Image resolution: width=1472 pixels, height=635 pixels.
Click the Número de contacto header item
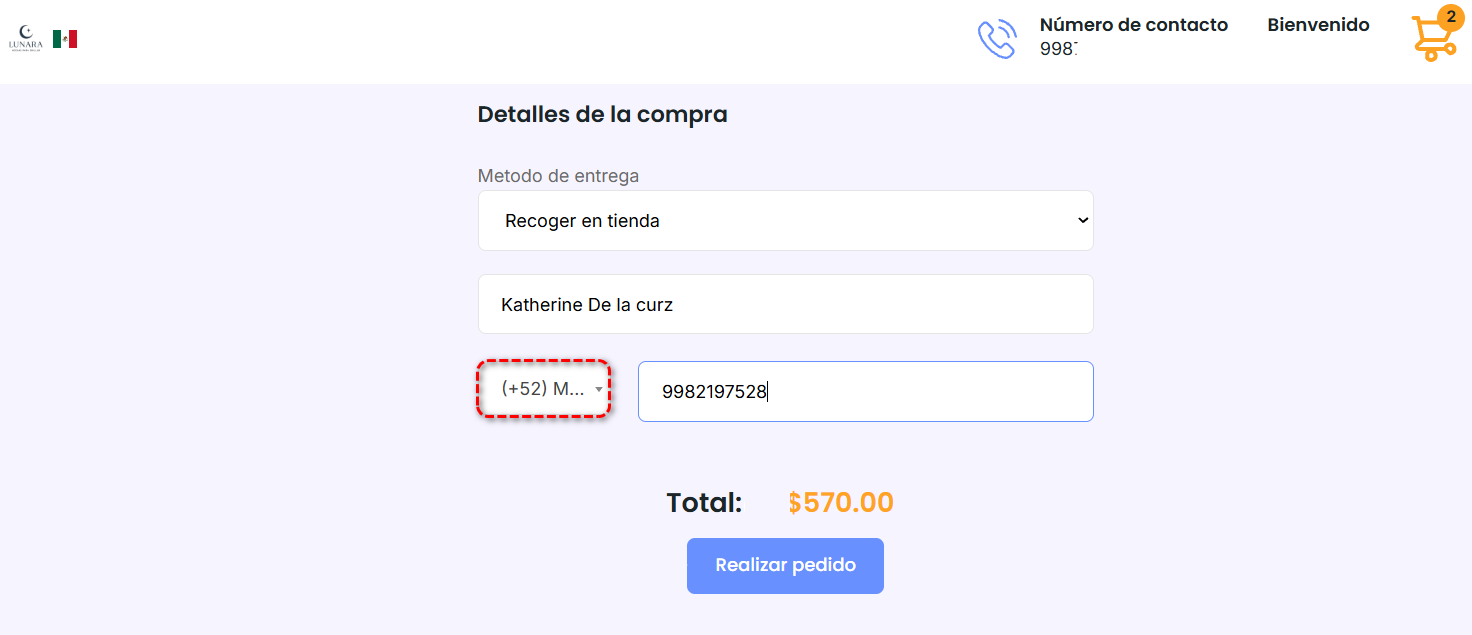point(1134,25)
